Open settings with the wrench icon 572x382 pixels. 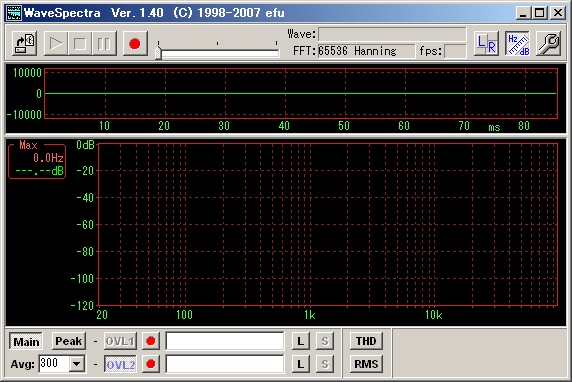point(549,44)
